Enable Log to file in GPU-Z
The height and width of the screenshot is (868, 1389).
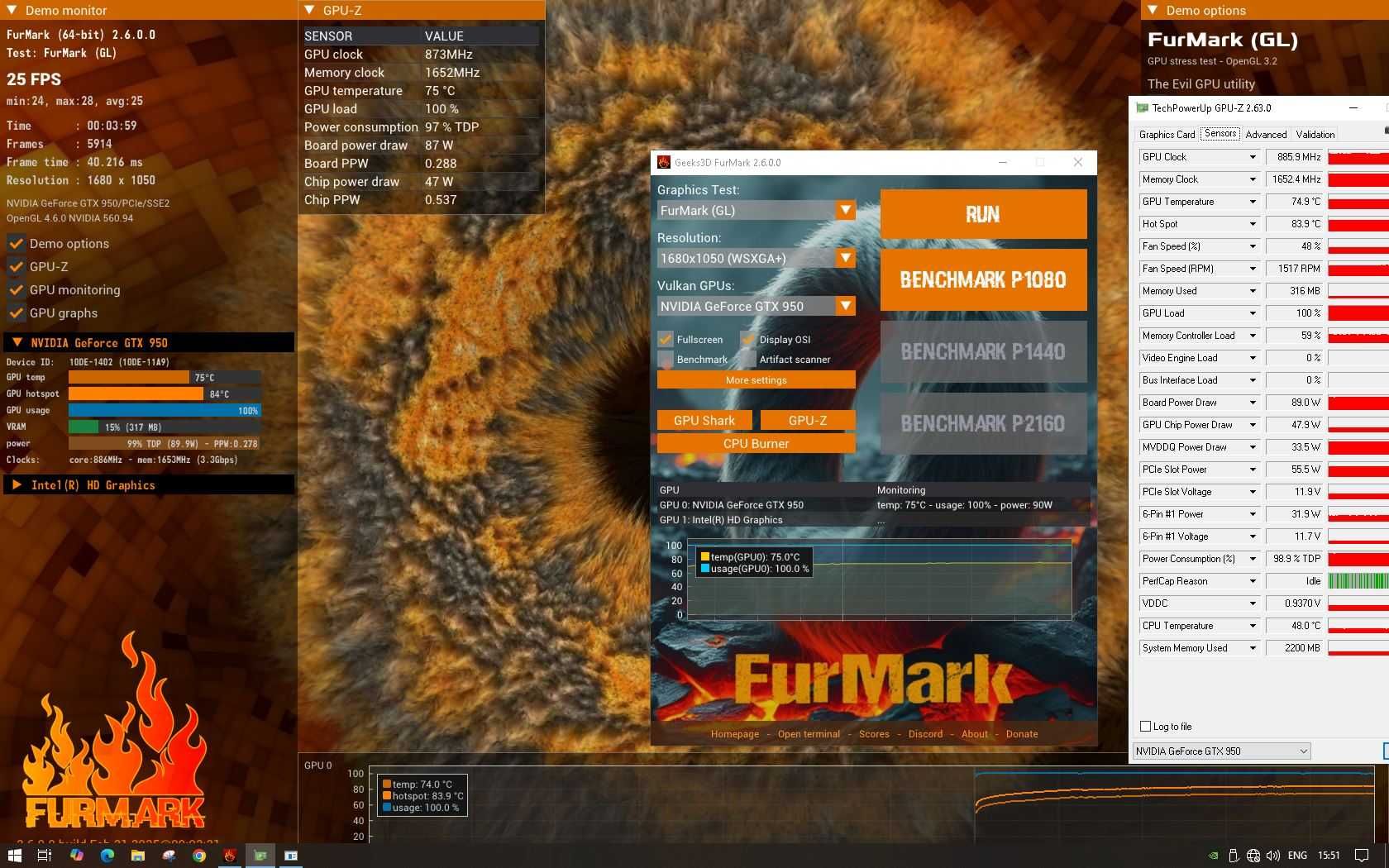[1145, 726]
